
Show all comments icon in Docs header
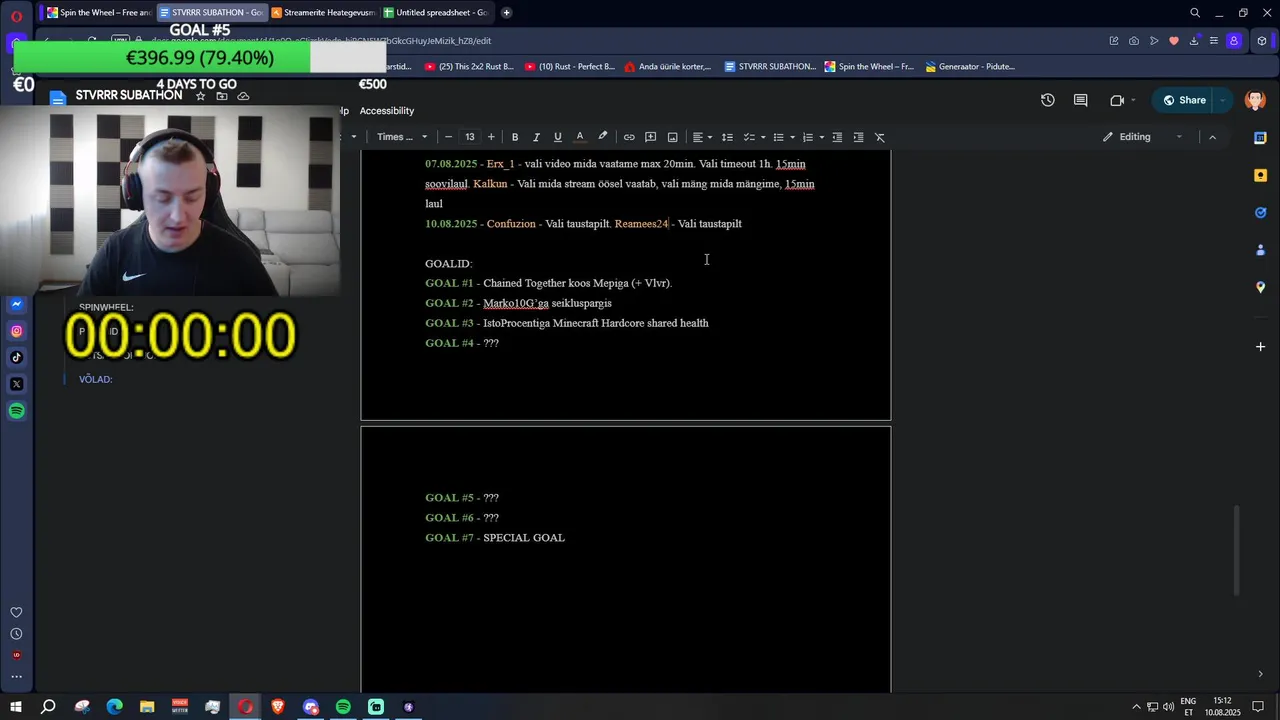pyautogui.click(x=1080, y=100)
